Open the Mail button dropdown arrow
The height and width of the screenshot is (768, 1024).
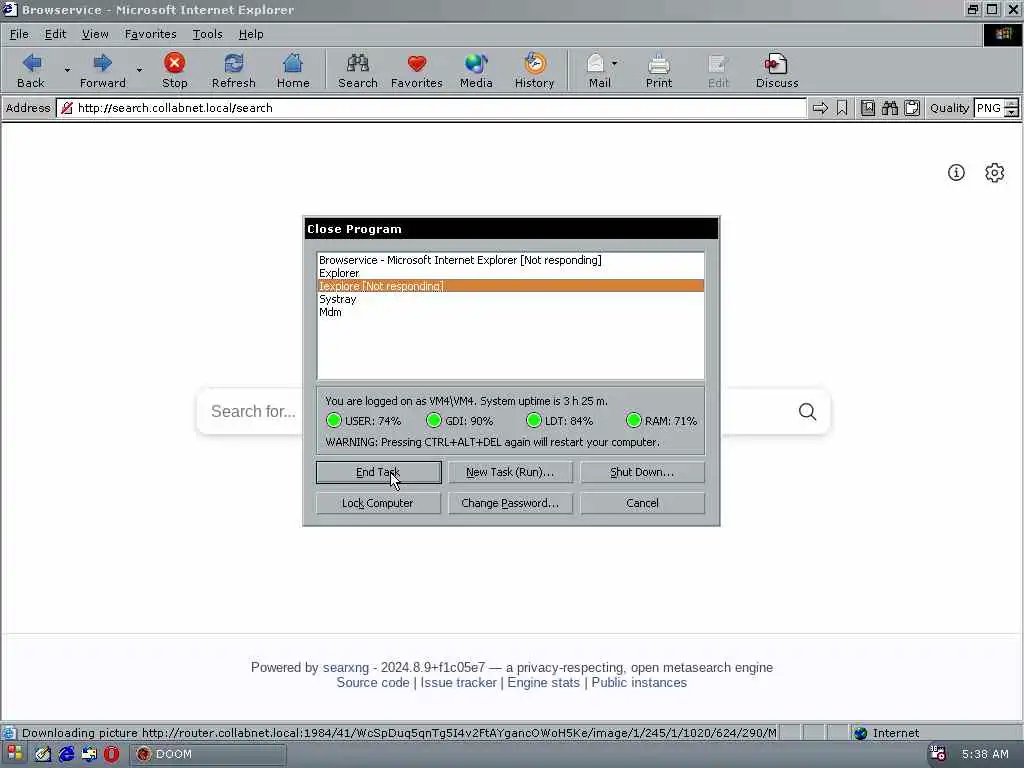click(614, 63)
